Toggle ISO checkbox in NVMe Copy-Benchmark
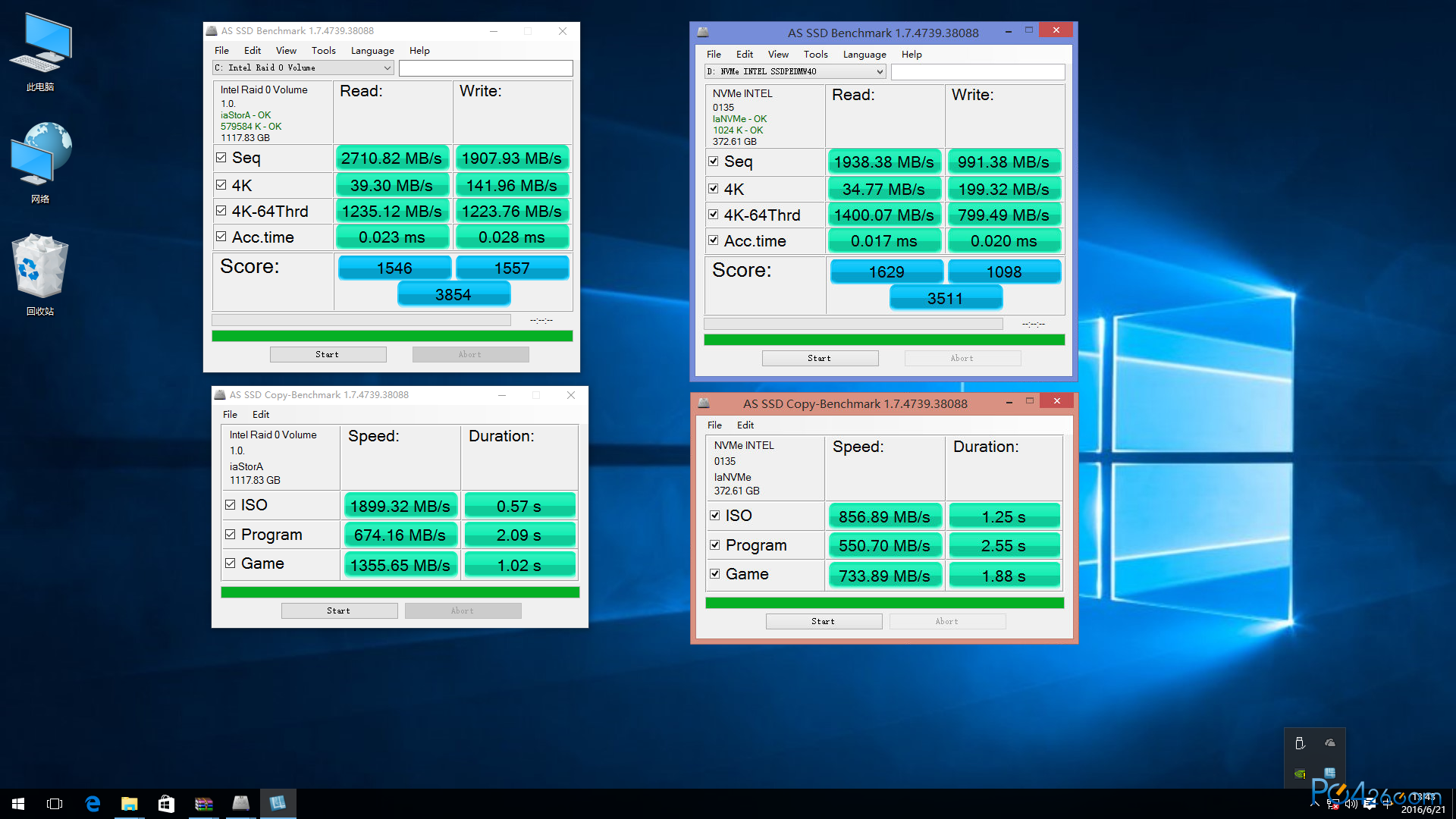The height and width of the screenshot is (819, 1456). click(714, 516)
